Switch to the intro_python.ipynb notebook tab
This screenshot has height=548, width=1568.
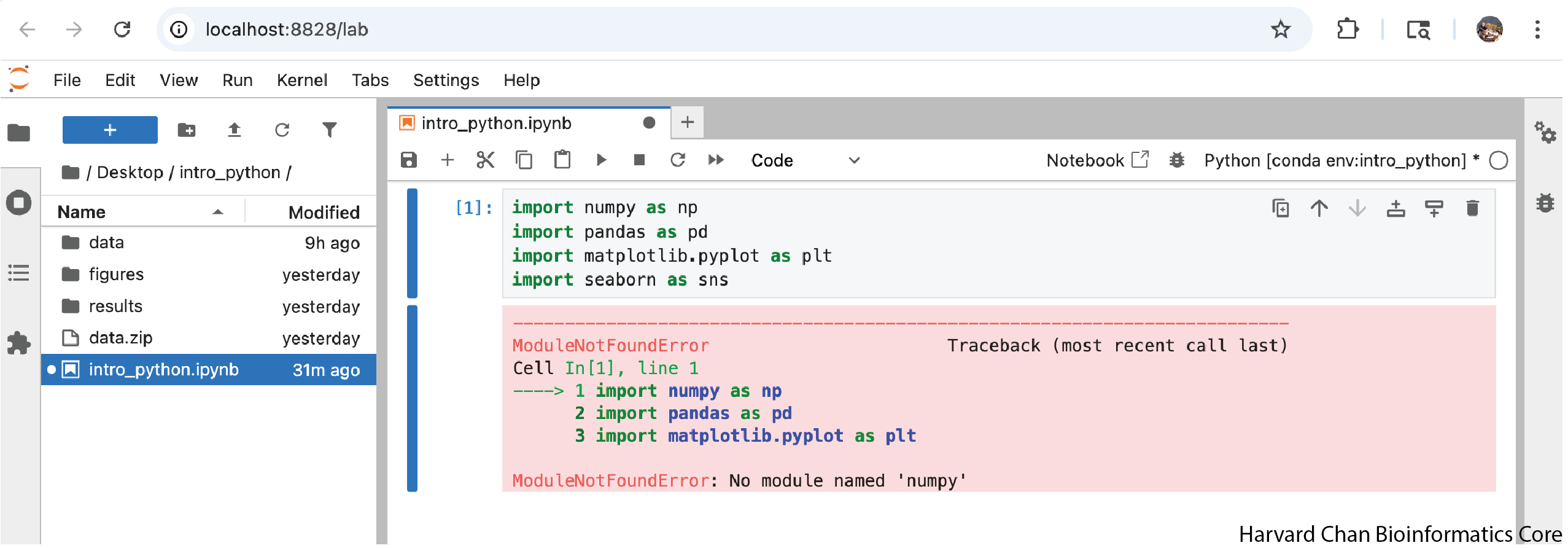[x=496, y=123]
